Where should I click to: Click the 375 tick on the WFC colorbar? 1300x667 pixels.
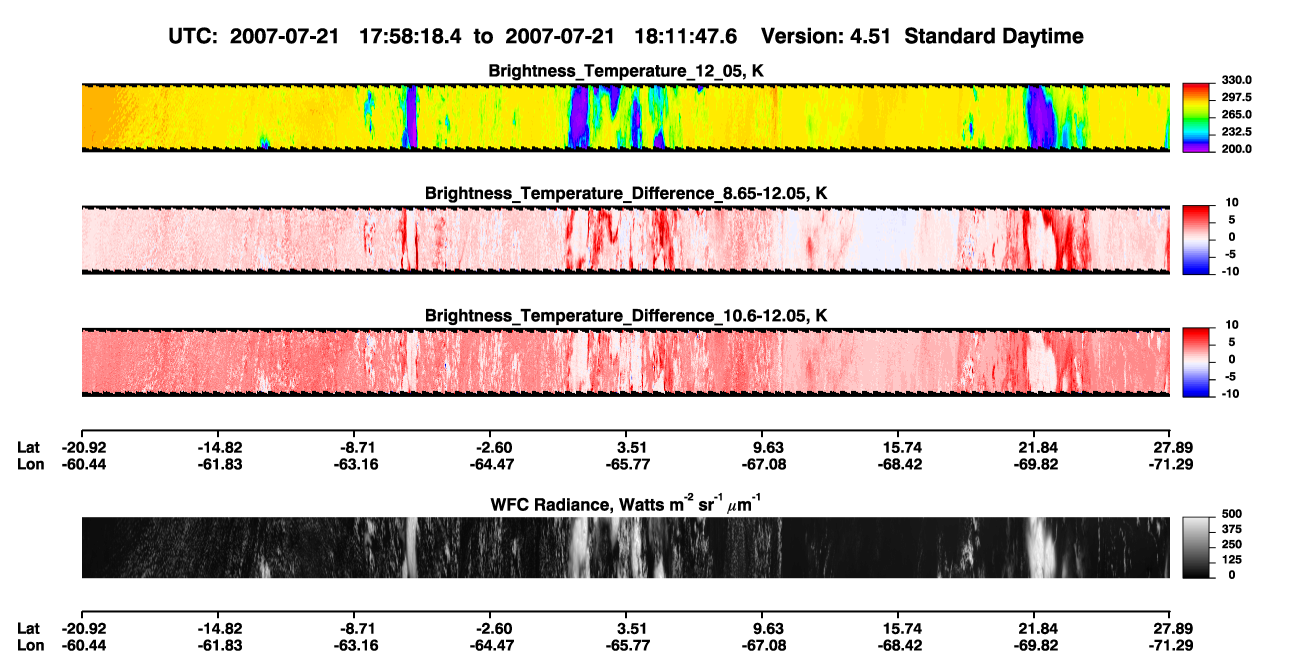[x=1231, y=529]
